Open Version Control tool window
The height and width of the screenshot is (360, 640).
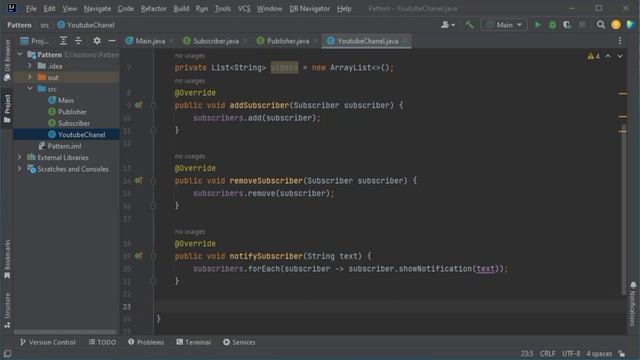48,342
